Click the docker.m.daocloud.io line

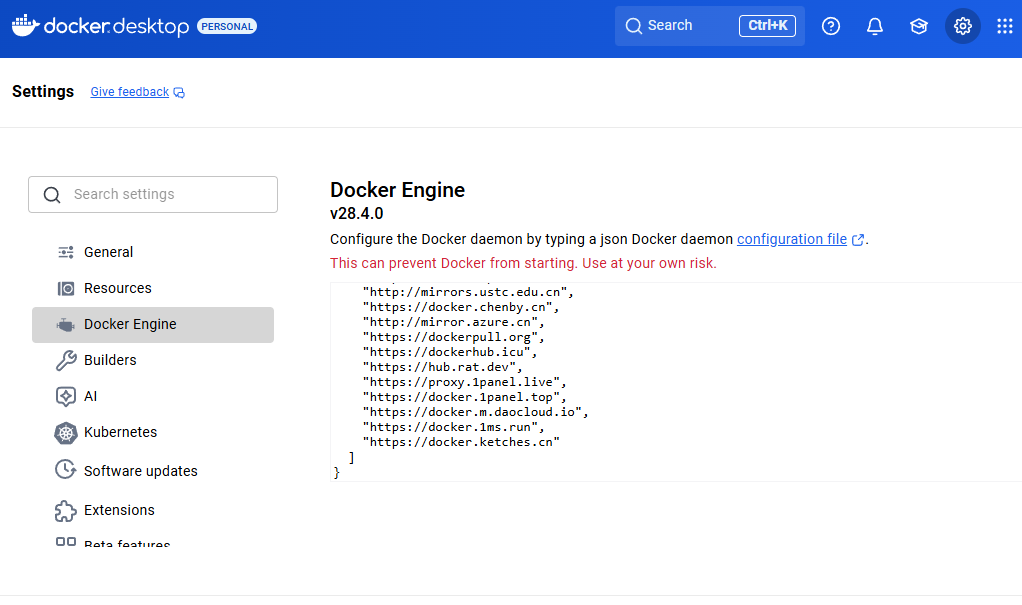pos(475,412)
